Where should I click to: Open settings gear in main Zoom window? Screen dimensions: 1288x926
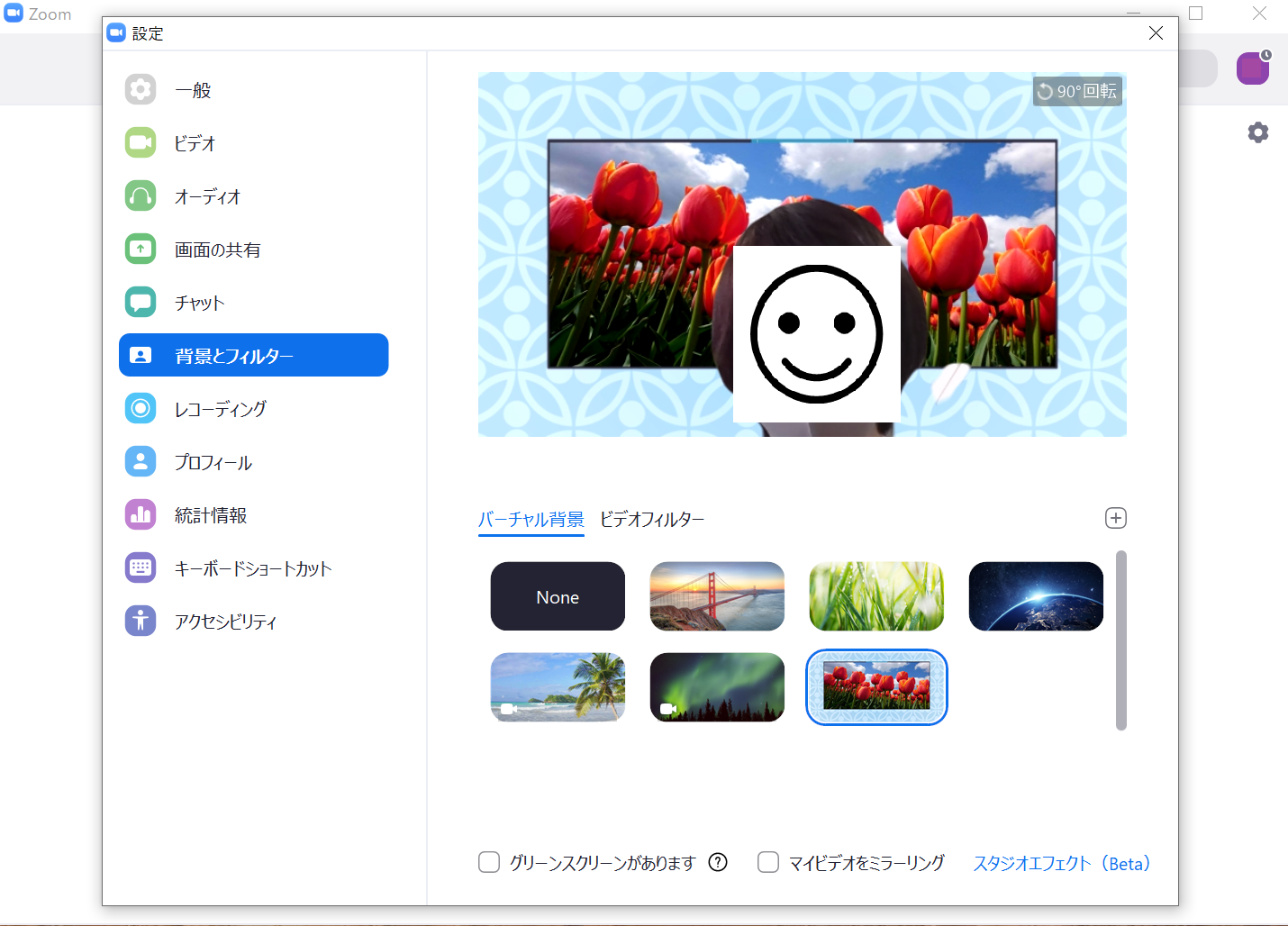(x=1258, y=132)
